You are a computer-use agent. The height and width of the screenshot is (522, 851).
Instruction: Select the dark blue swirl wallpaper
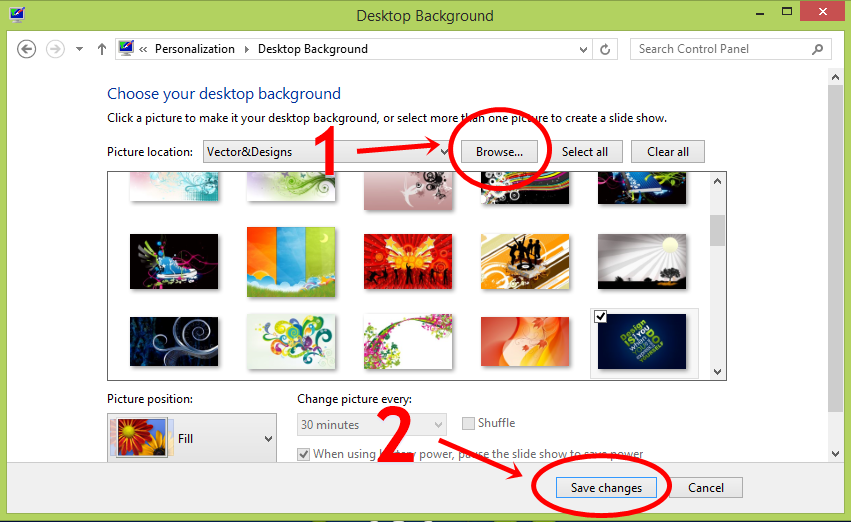pos(174,341)
